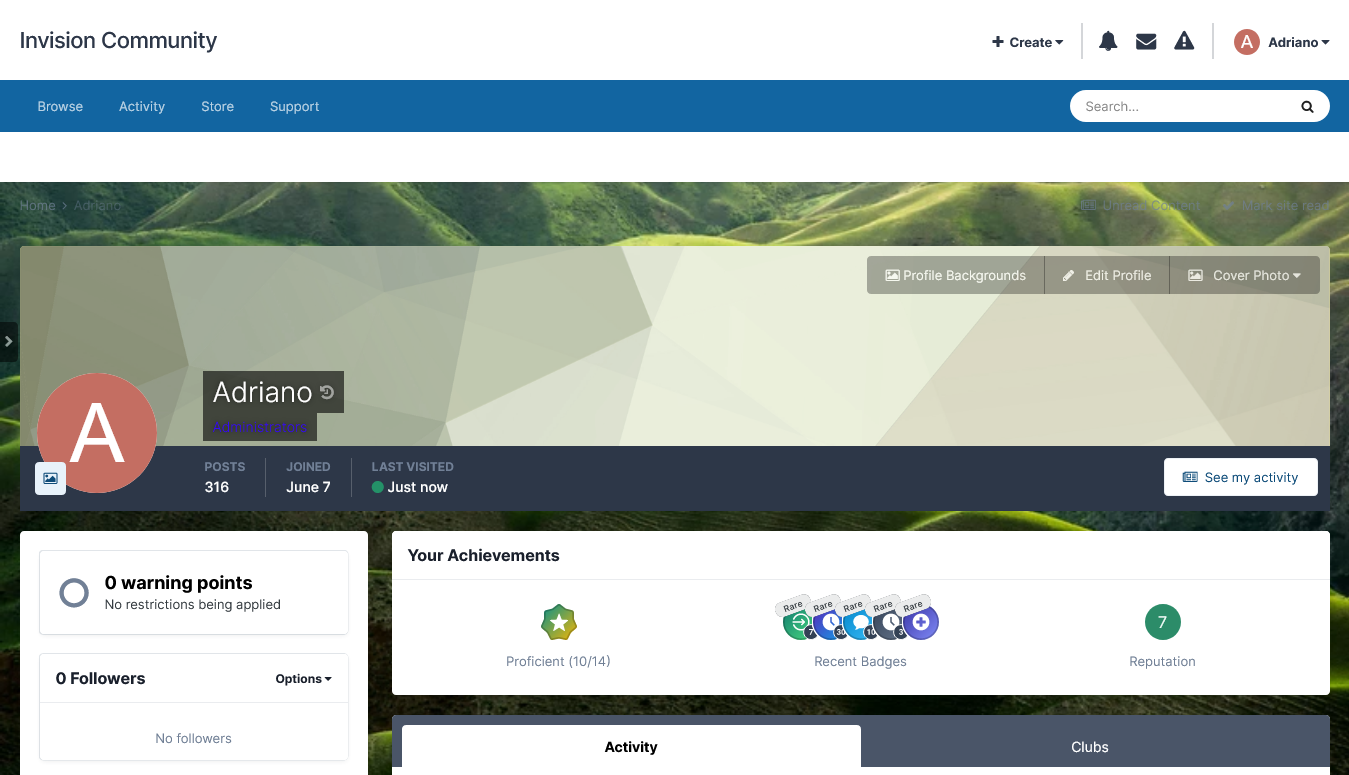The width and height of the screenshot is (1349, 775).
Task: Open the Browse menu
Action: (x=60, y=106)
